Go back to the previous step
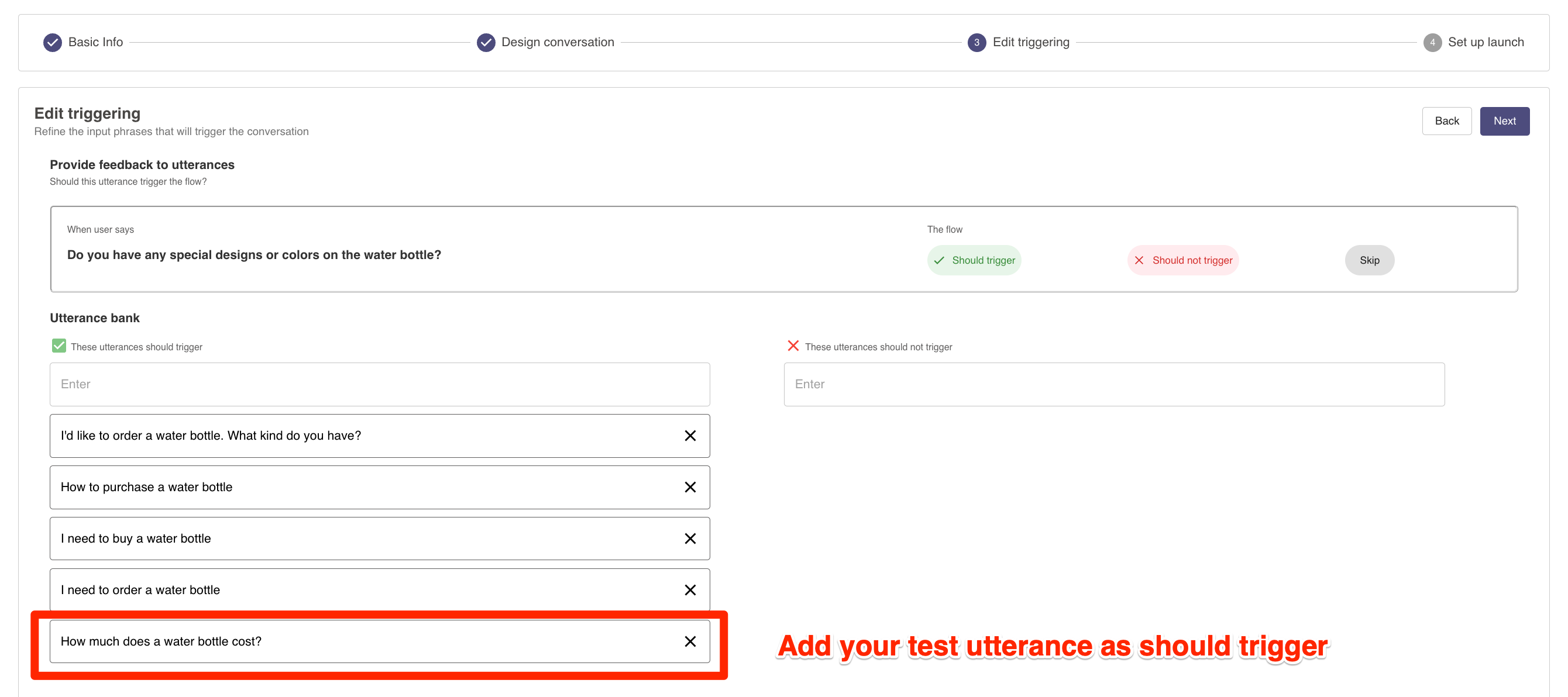 tap(1446, 121)
